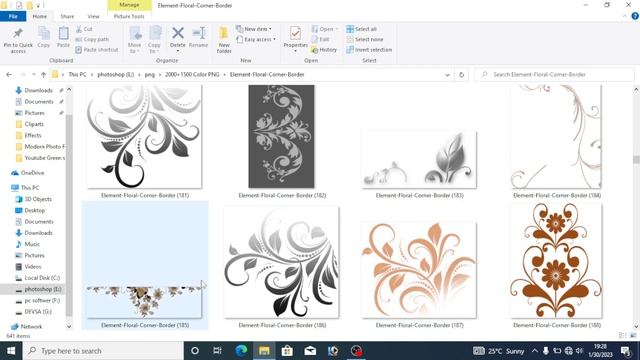Go up one folder level
The height and width of the screenshot is (360, 640).
(x=43, y=75)
